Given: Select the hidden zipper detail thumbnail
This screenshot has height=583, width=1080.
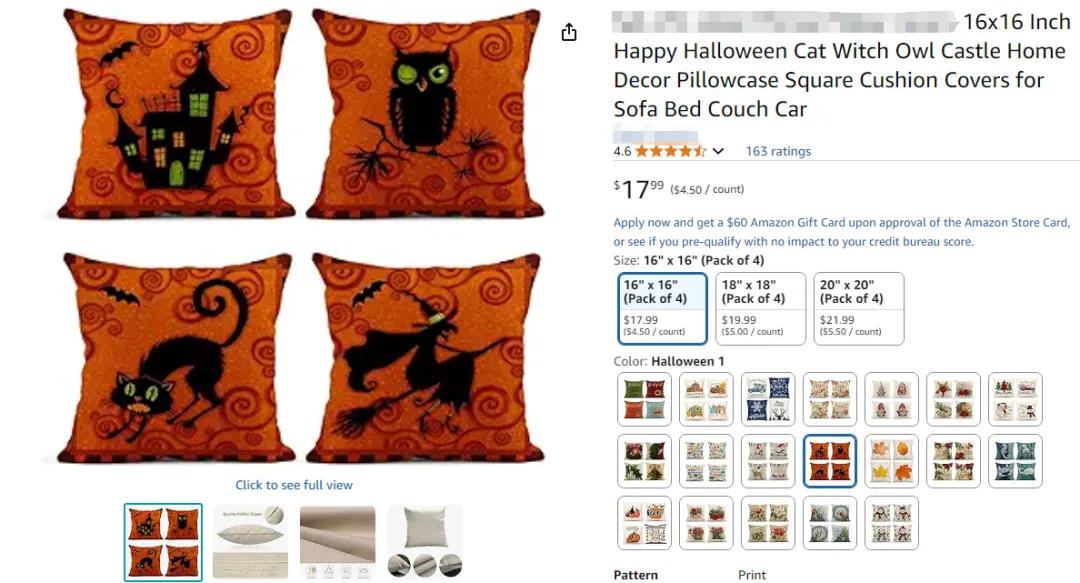Looking at the screenshot, I should (249, 542).
